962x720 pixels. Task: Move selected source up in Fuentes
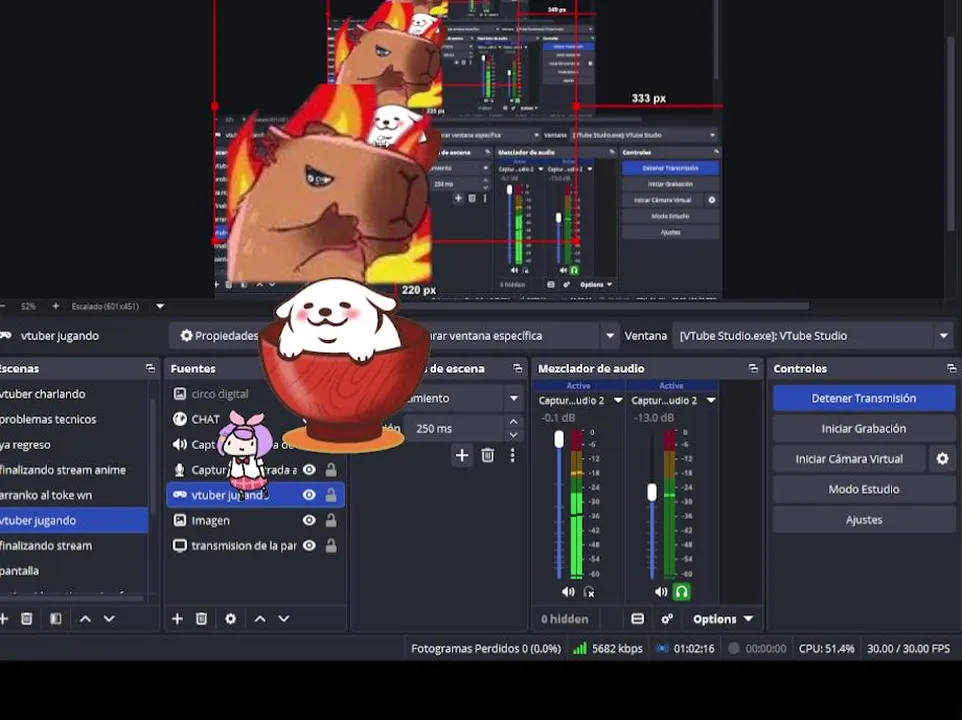coord(260,619)
